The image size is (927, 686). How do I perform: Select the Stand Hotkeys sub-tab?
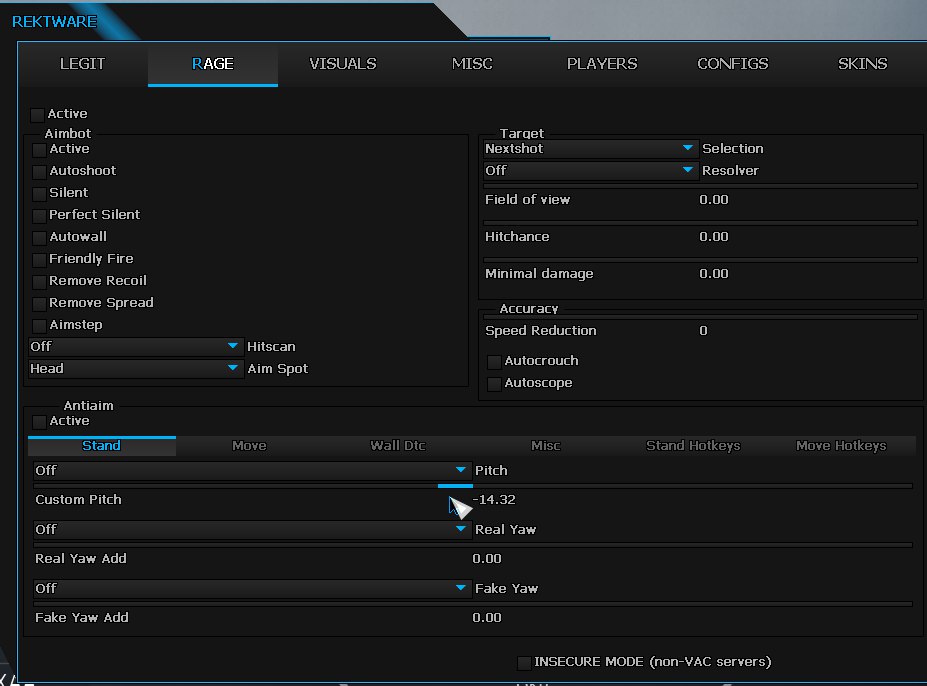pos(692,446)
